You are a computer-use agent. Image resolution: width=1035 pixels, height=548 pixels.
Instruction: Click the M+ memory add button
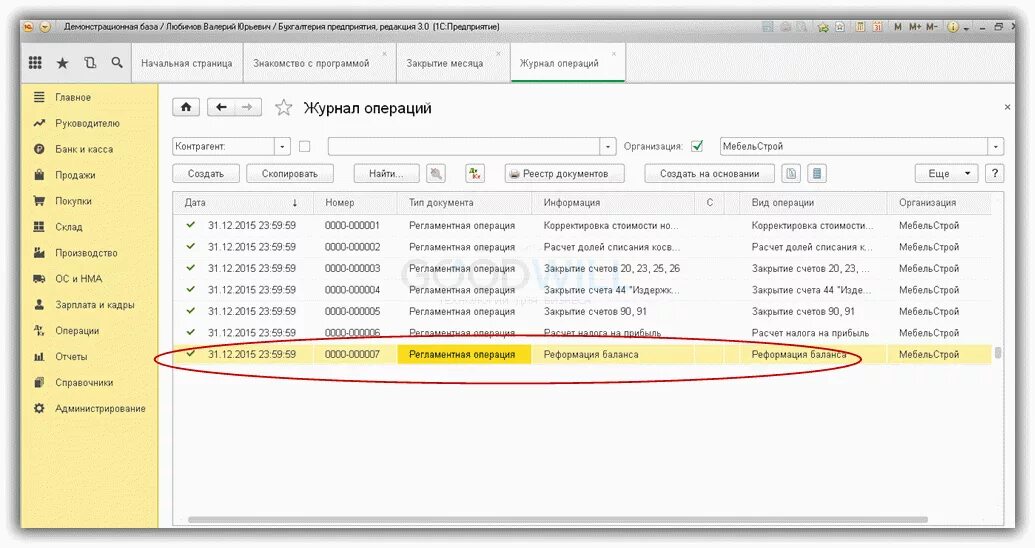click(x=915, y=27)
